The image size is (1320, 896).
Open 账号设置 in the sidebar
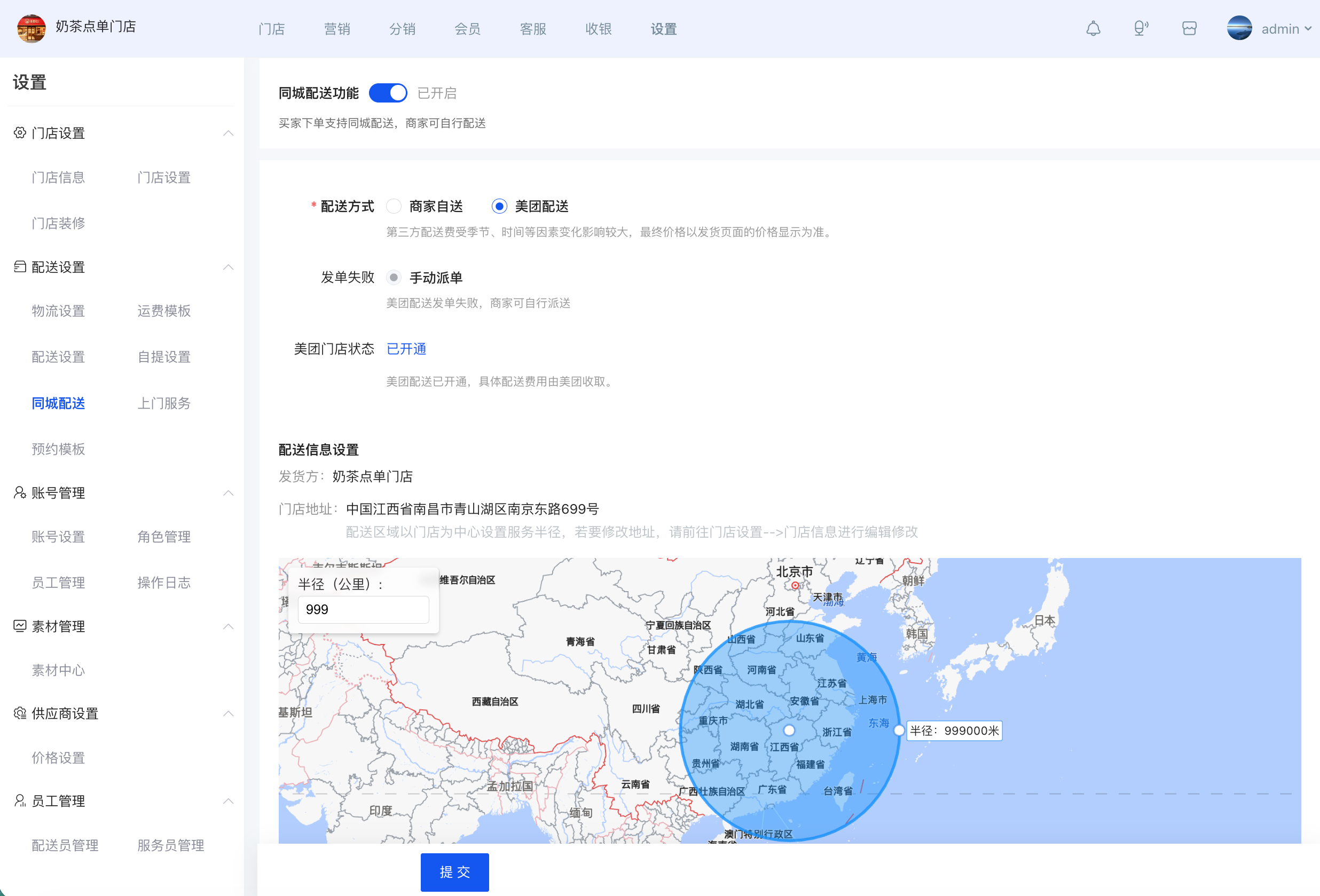pos(58,537)
